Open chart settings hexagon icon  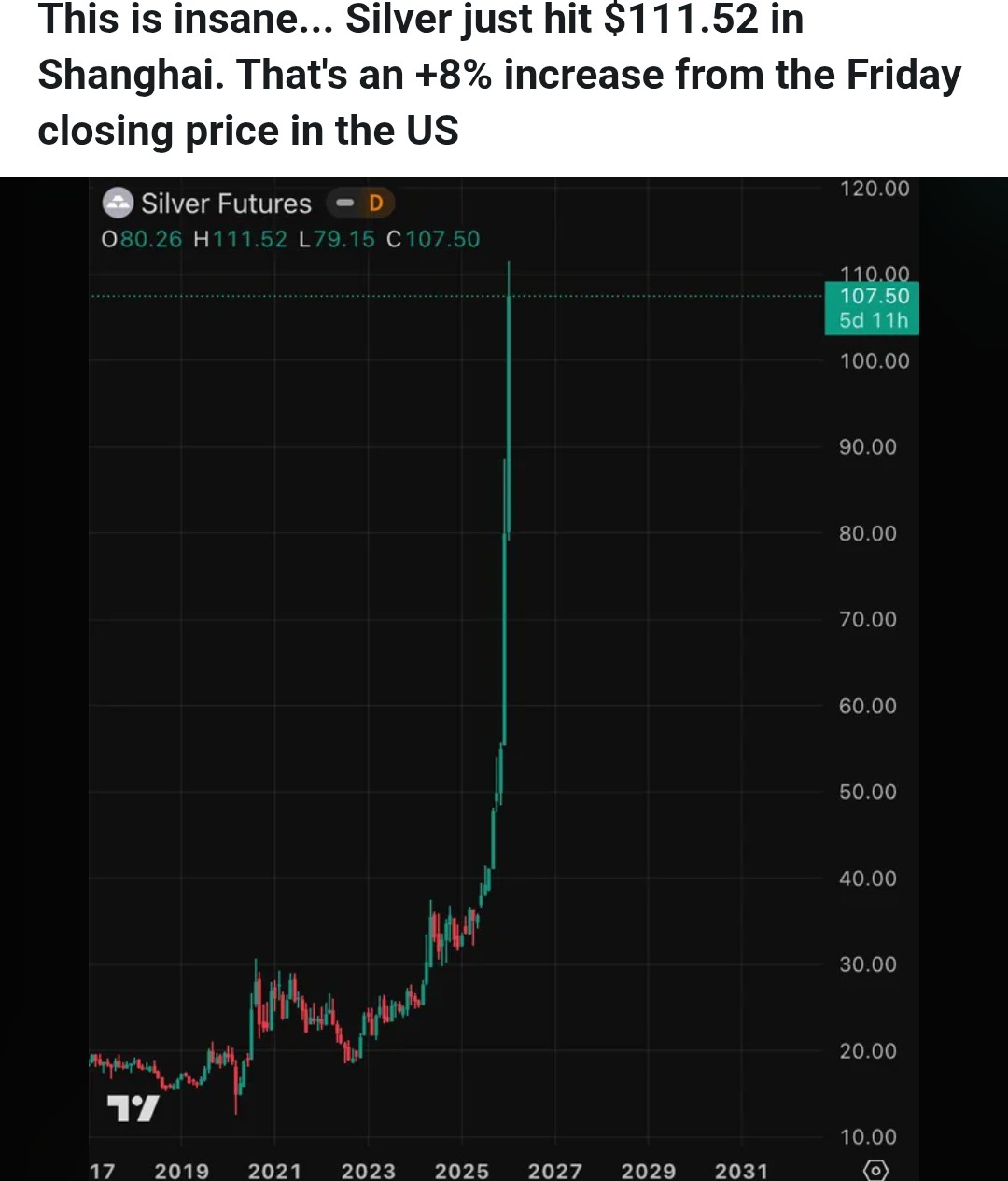(875, 1170)
